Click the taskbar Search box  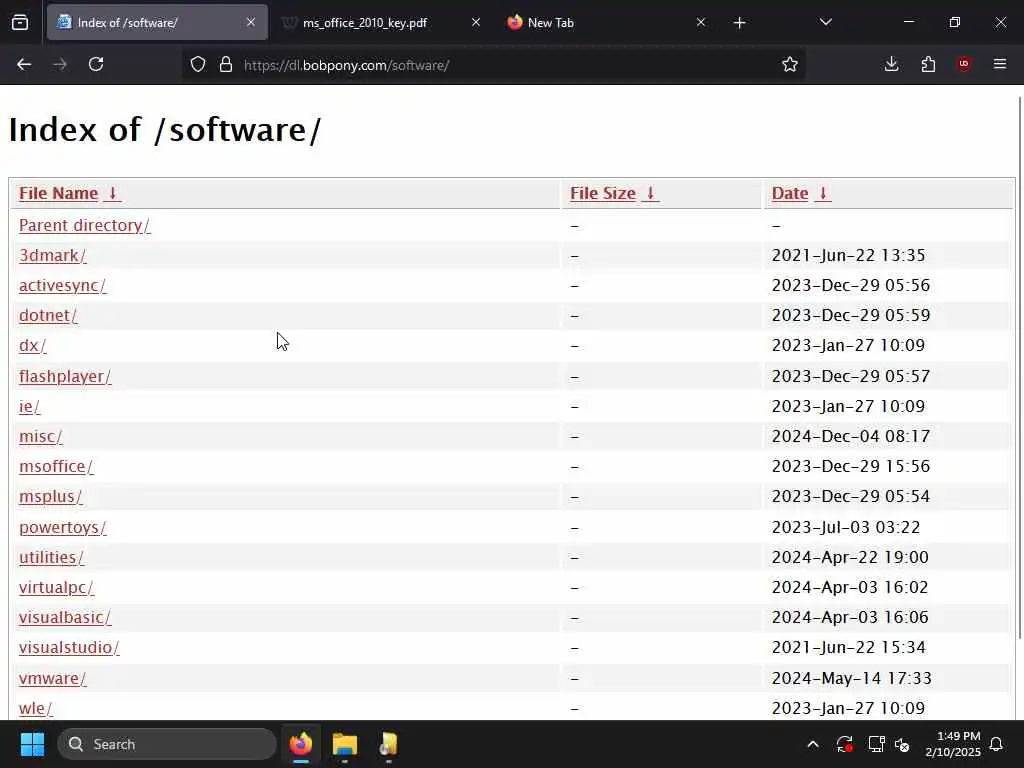(167, 744)
